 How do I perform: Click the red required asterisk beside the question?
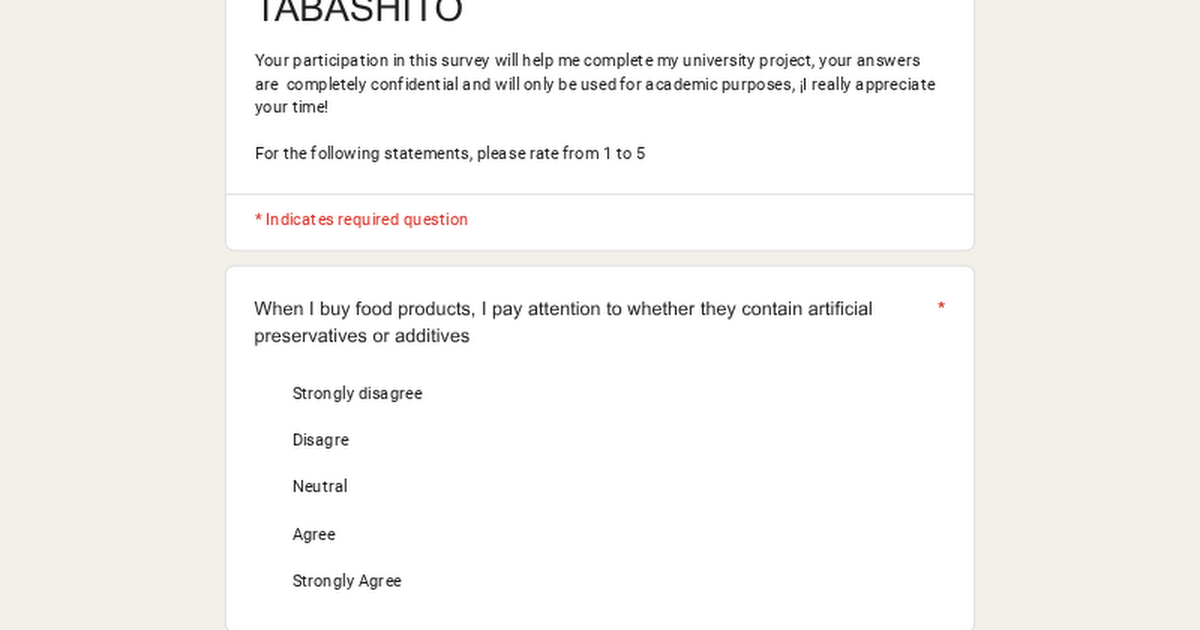[941, 308]
